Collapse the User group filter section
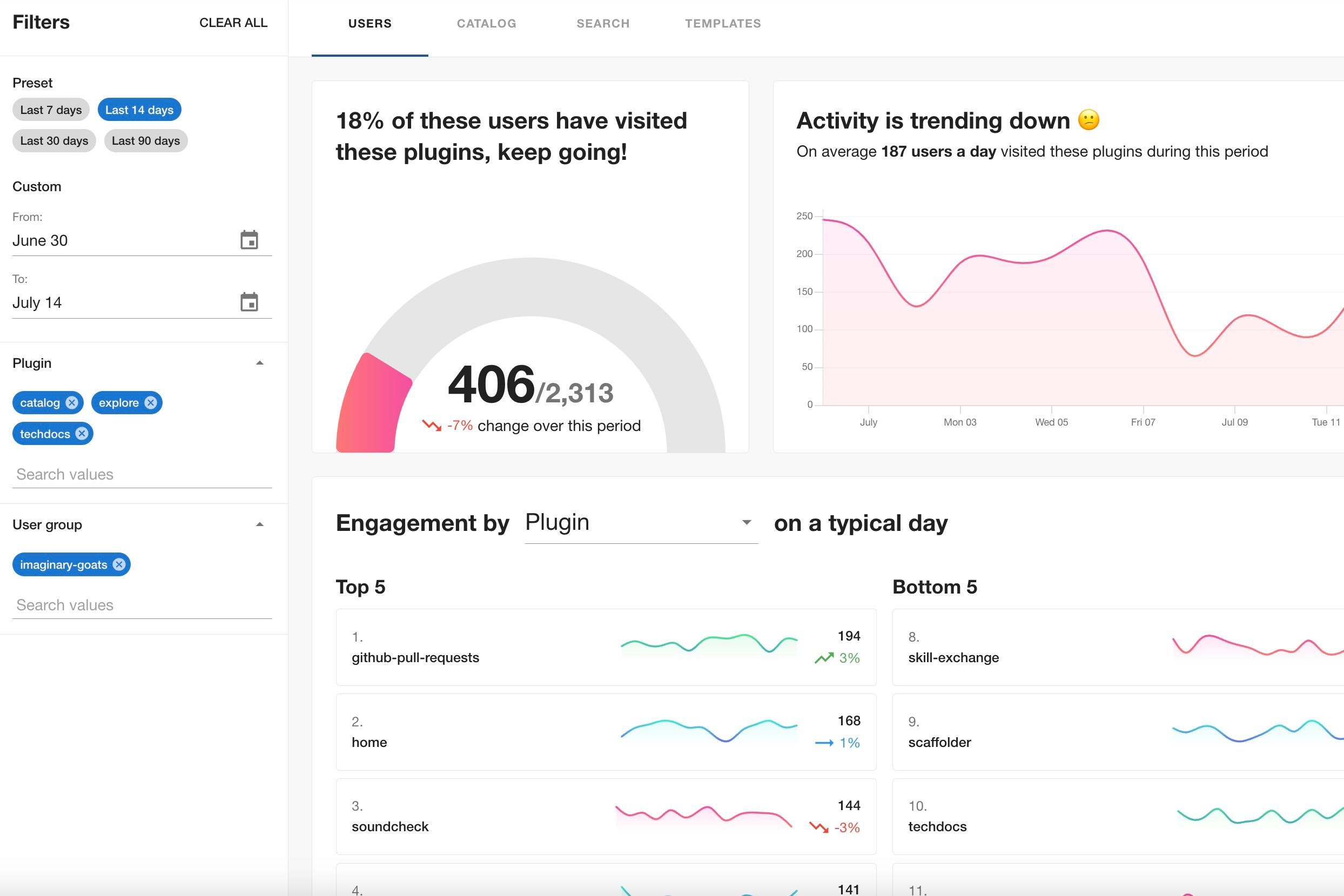Screen dimensions: 1344x896 tap(258, 524)
